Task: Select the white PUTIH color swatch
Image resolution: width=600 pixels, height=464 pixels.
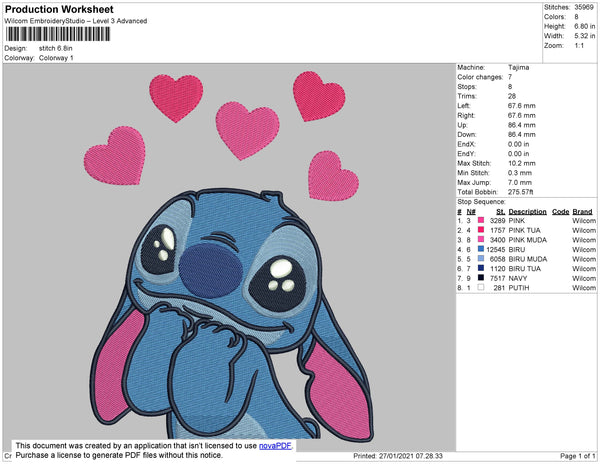Action: [481, 287]
